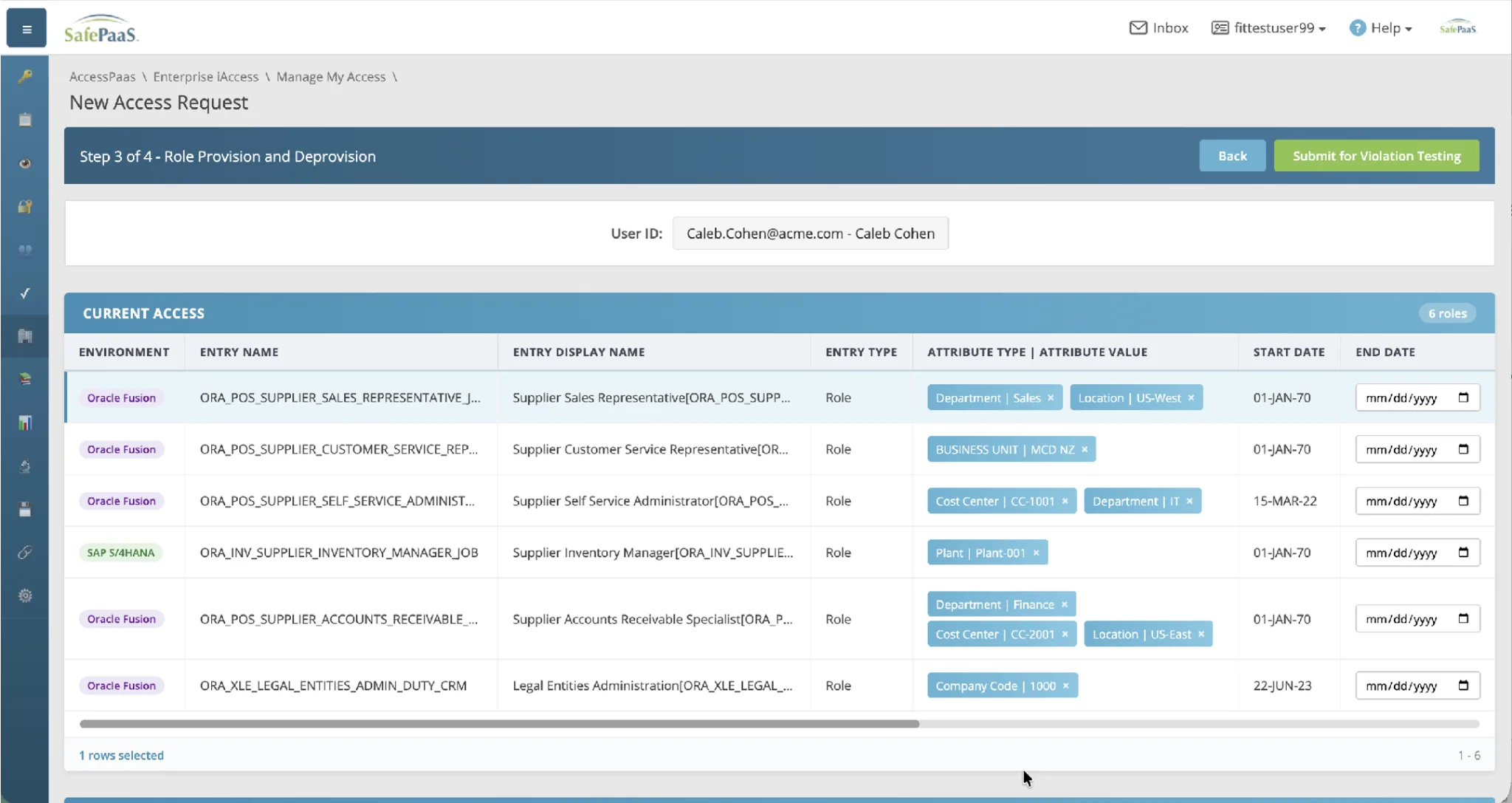The width and height of the screenshot is (1512, 803).
Task: Remove the Department IT attribute tag
Action: tap(1189, 501)
